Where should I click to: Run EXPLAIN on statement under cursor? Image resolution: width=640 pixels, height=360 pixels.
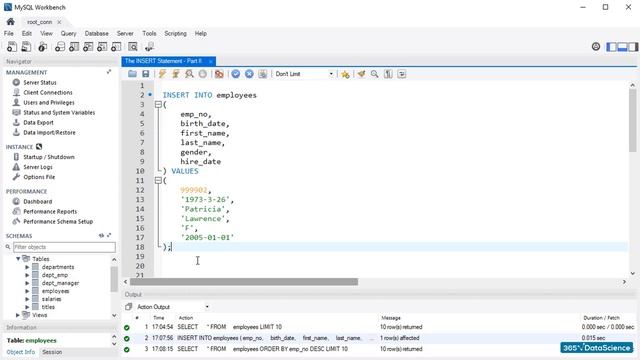tap(189, 74)
